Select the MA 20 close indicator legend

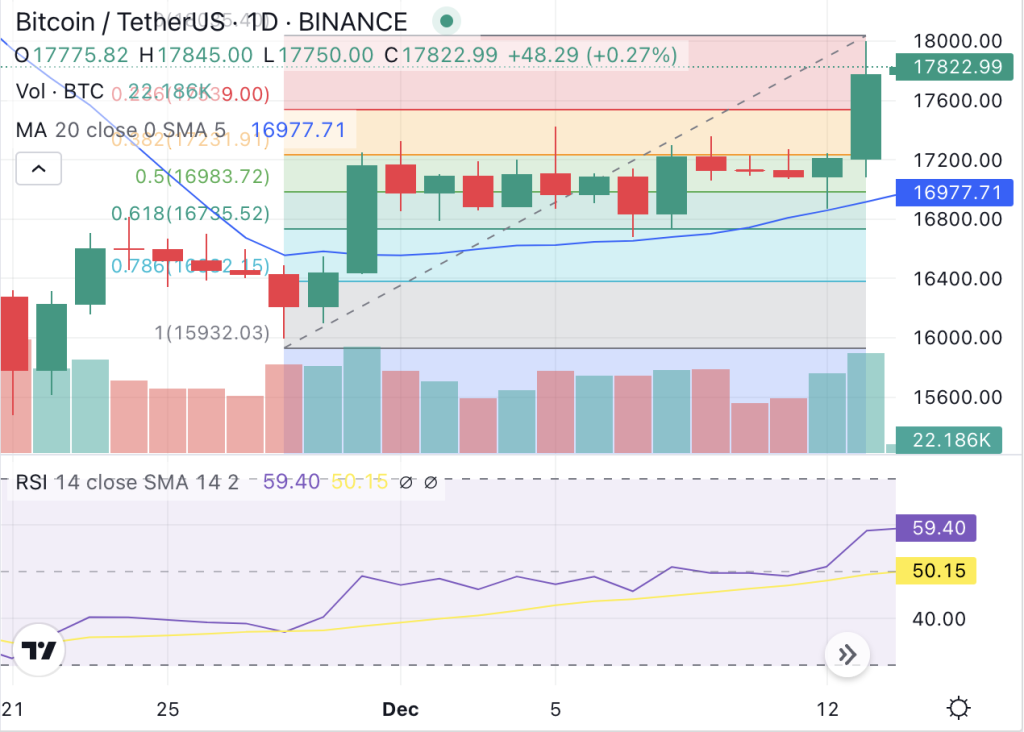(121, 130)
